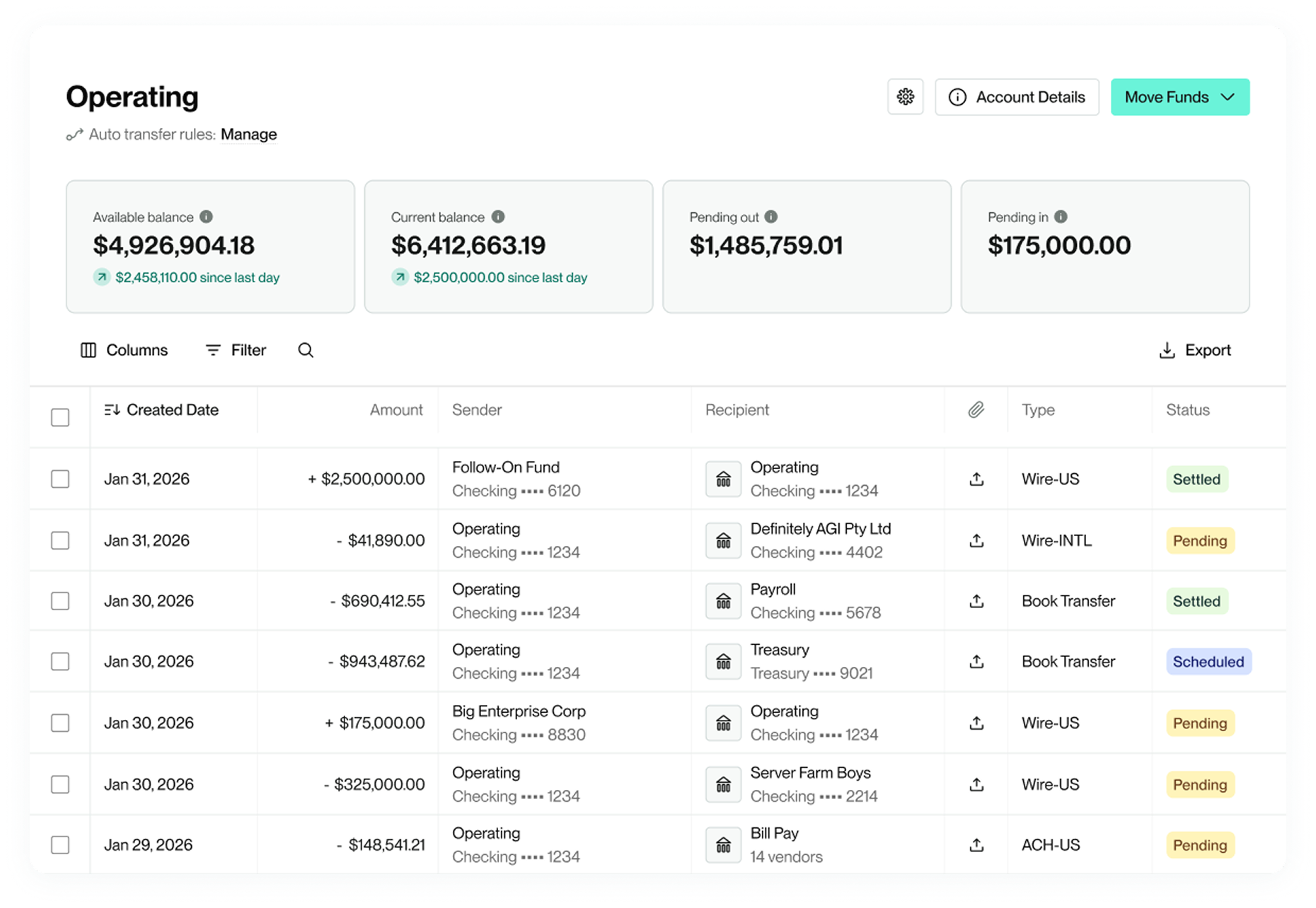Upload attachment for the Treasury transfer row
The height and width of the screenshot is (908, 1316).
coord(976,661)
